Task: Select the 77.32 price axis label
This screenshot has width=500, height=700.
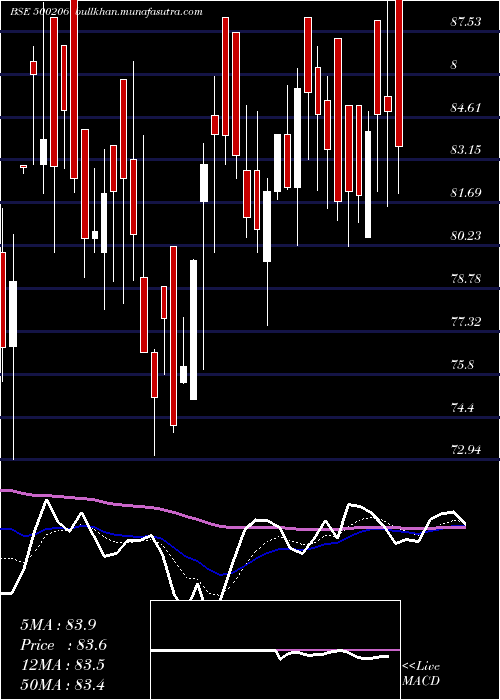Action: (x=466, y=321)
